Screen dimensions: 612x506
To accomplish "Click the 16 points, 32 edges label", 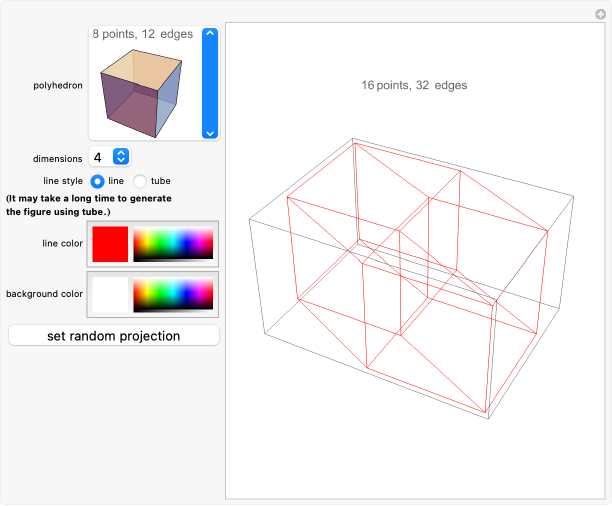I will click(x=414, y=85).
